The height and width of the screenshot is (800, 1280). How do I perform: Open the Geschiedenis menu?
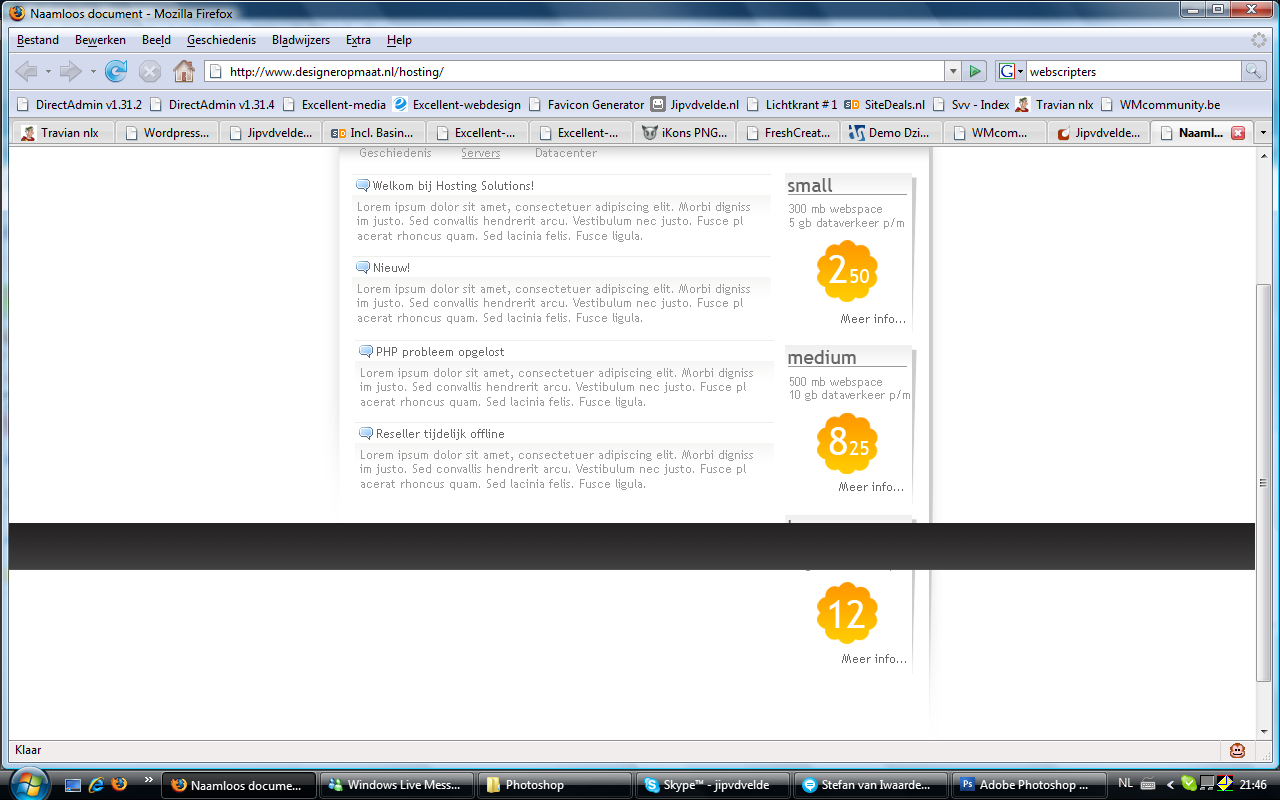pyautogui.click(x=221, y=40)
